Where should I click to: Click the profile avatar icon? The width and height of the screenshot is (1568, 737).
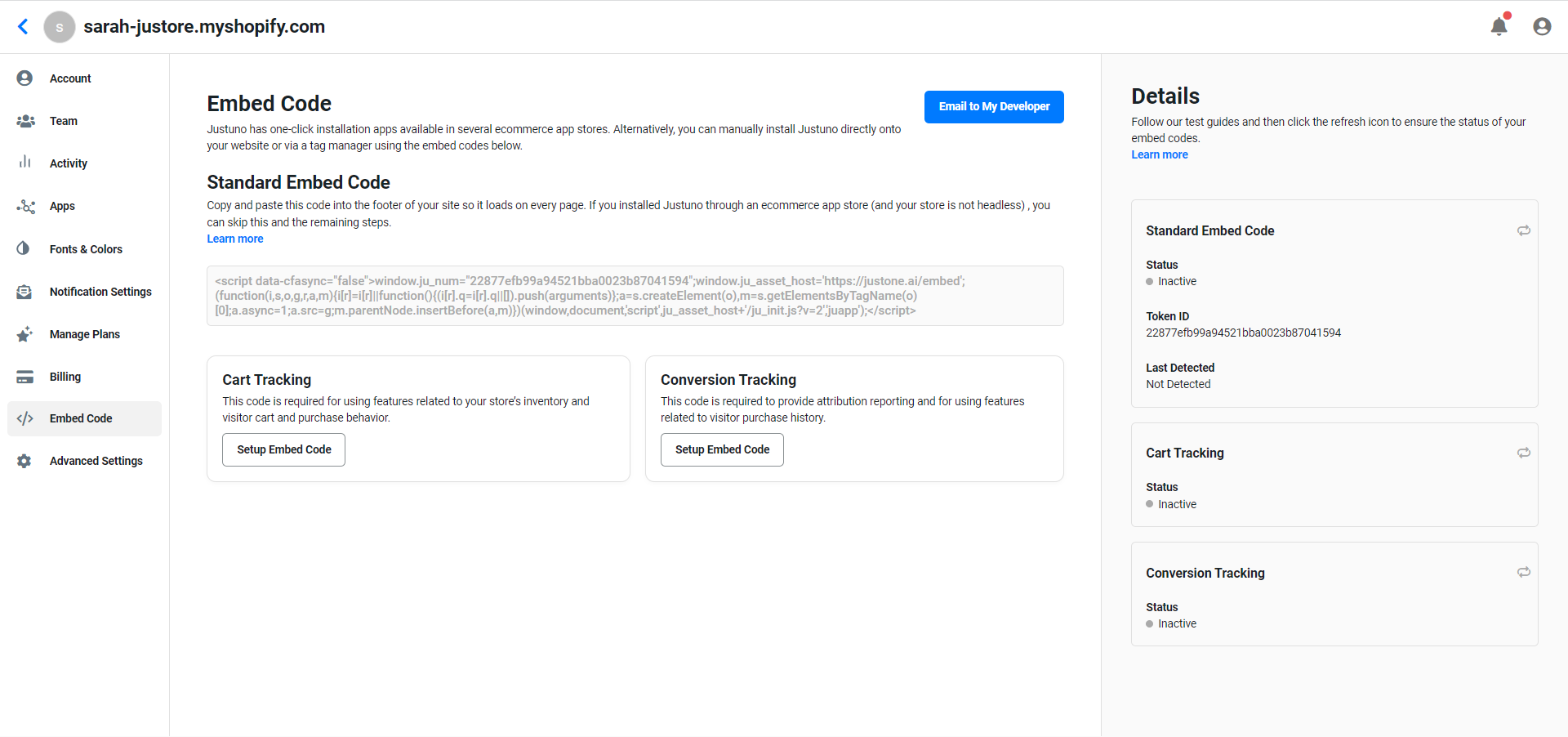coord(1542,26)
